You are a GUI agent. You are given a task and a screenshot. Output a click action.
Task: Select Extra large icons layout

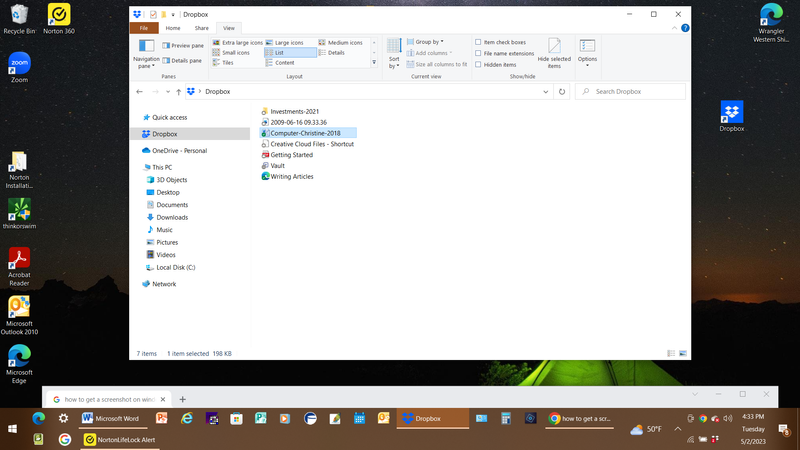[x=238, y=42]
